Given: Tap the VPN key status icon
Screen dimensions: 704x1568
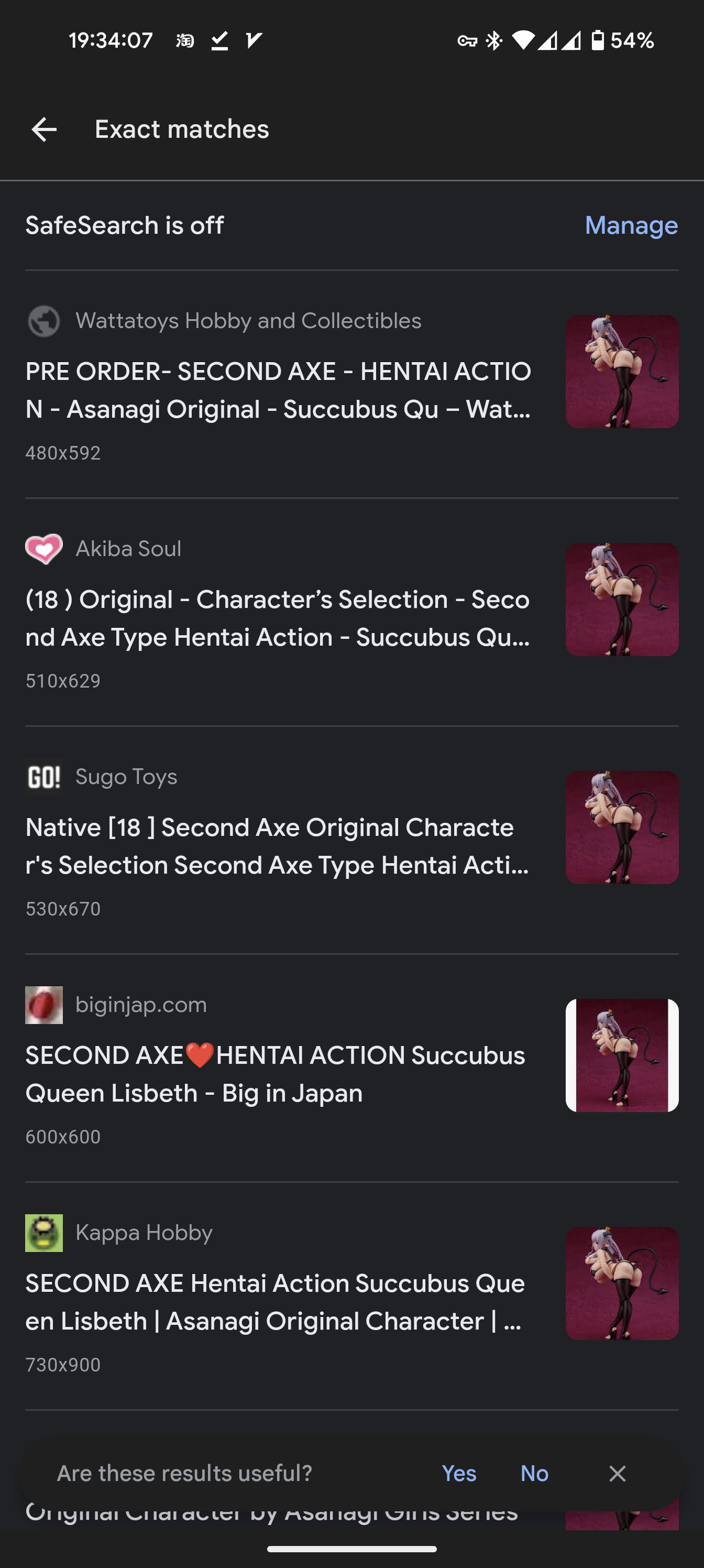Looking at the screenshot, I should pos(467,41).
